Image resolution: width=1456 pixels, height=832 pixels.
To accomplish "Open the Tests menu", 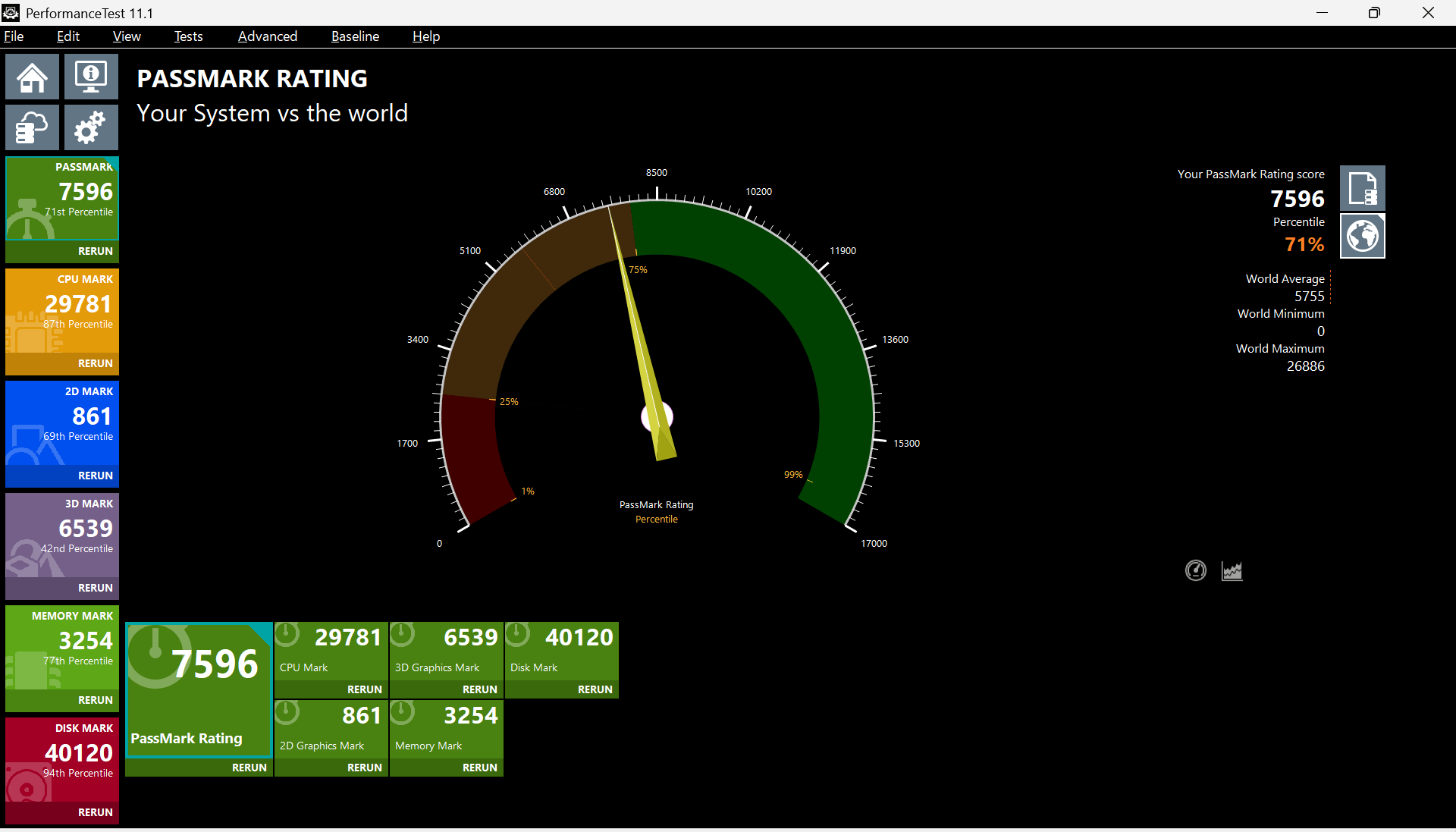I will coord(189,36).
